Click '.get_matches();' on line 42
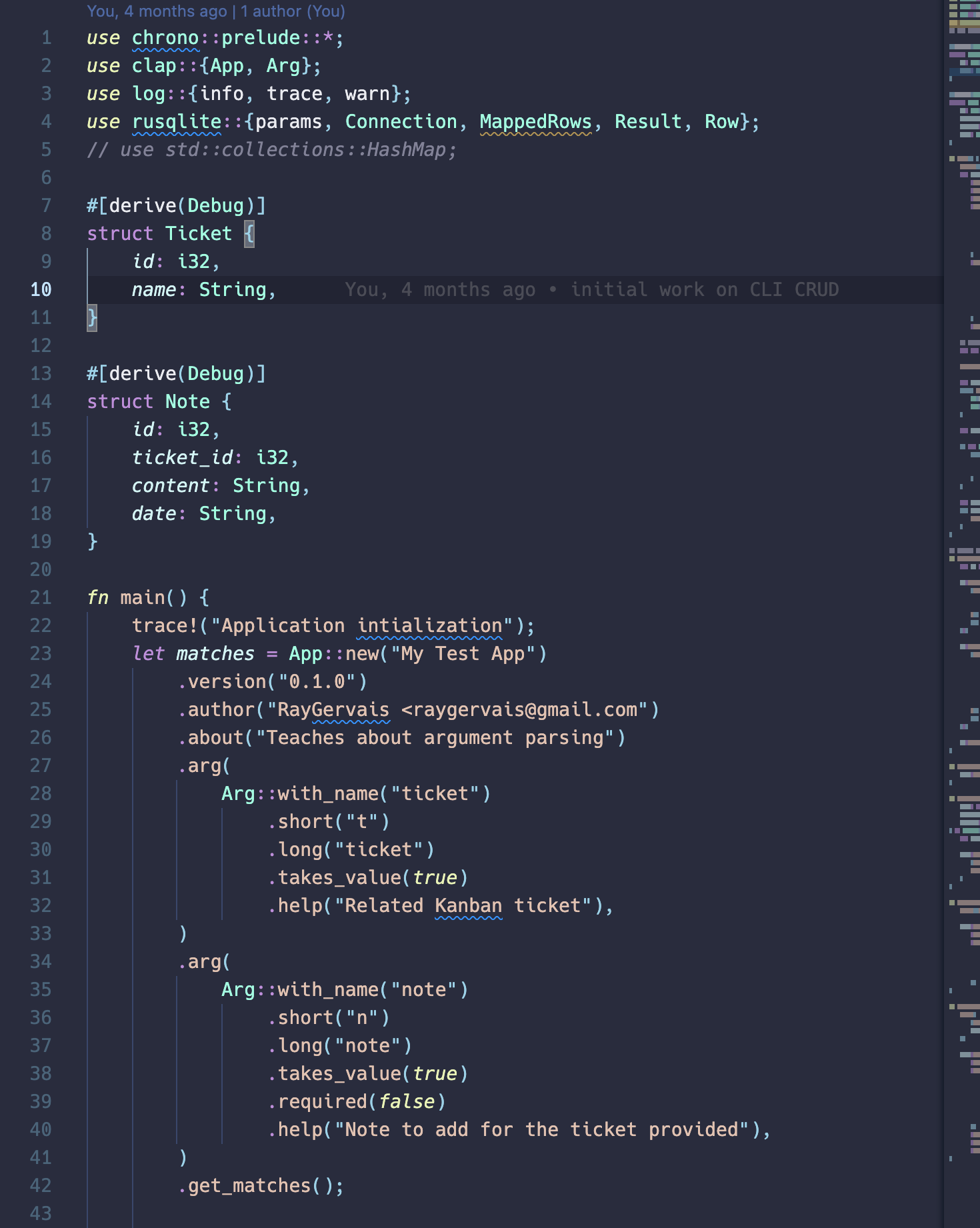This screenshot has width=980, height=1228. pyautogui.click(x=261, y=1186)
